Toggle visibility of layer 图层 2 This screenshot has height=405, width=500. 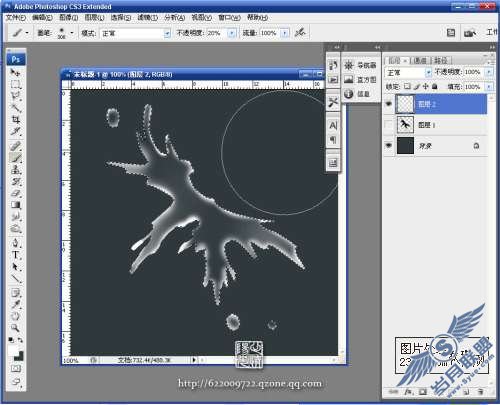tap(388, 104)
